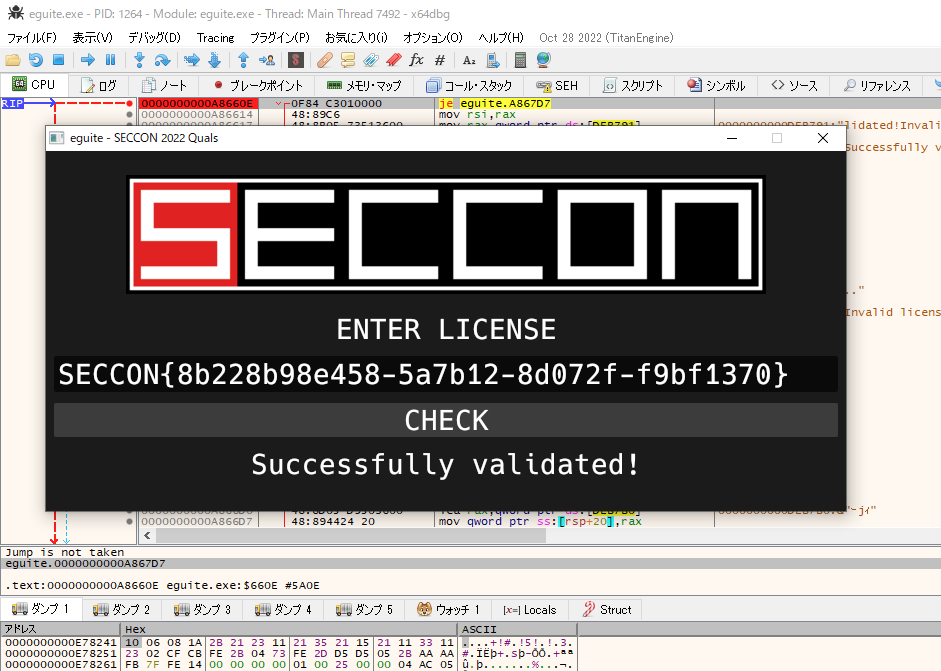
Task: Show the labels list
Action: click(x=370, y=60)
